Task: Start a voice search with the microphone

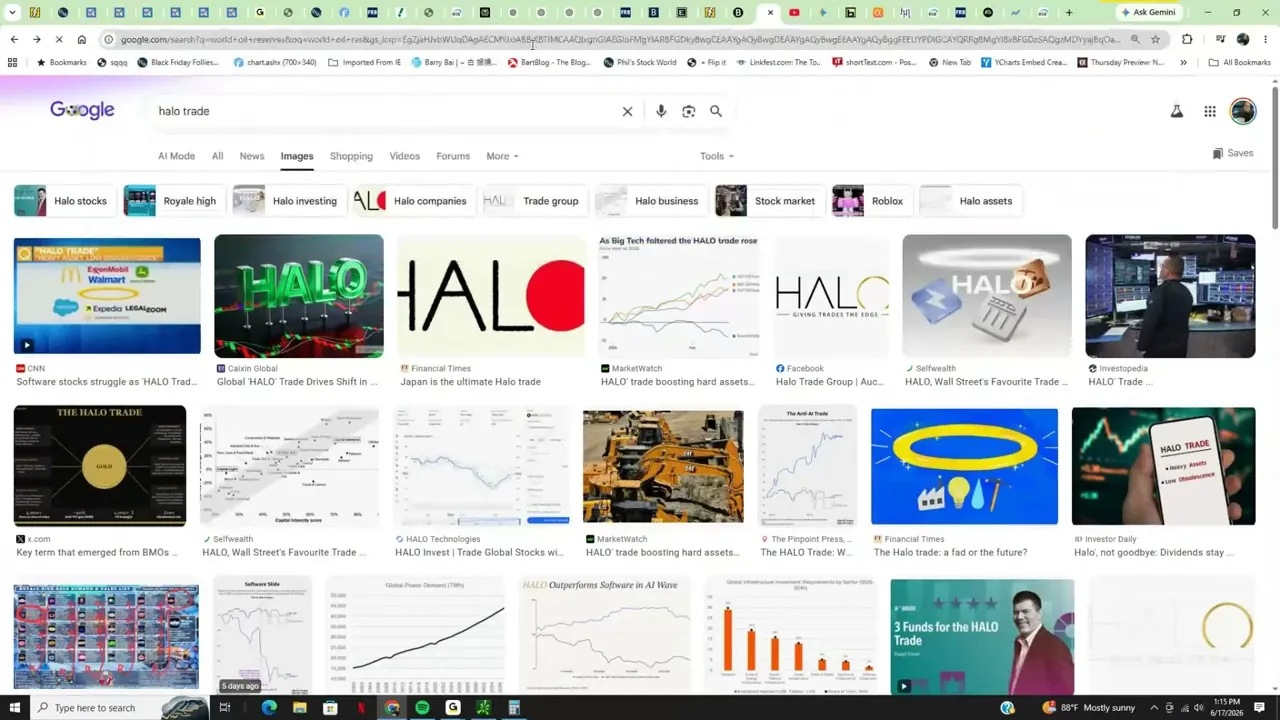Action: 661,111
